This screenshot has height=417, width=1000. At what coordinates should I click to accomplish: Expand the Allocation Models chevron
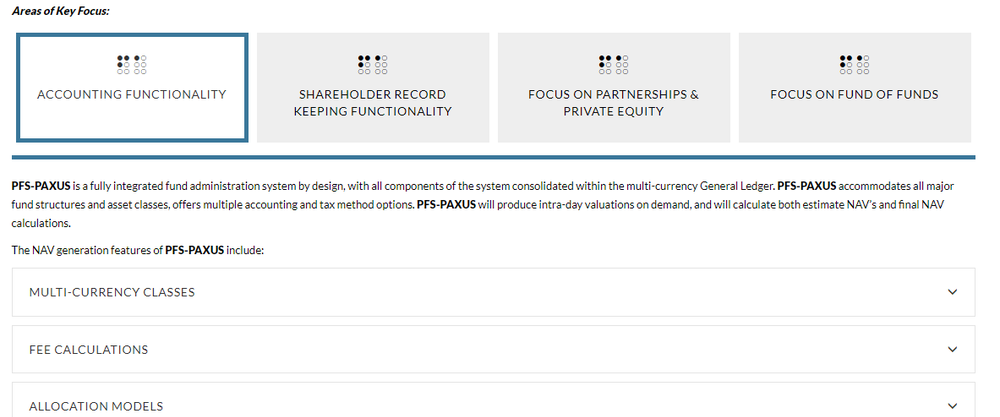pyautogui.click(x=952, y=406)
